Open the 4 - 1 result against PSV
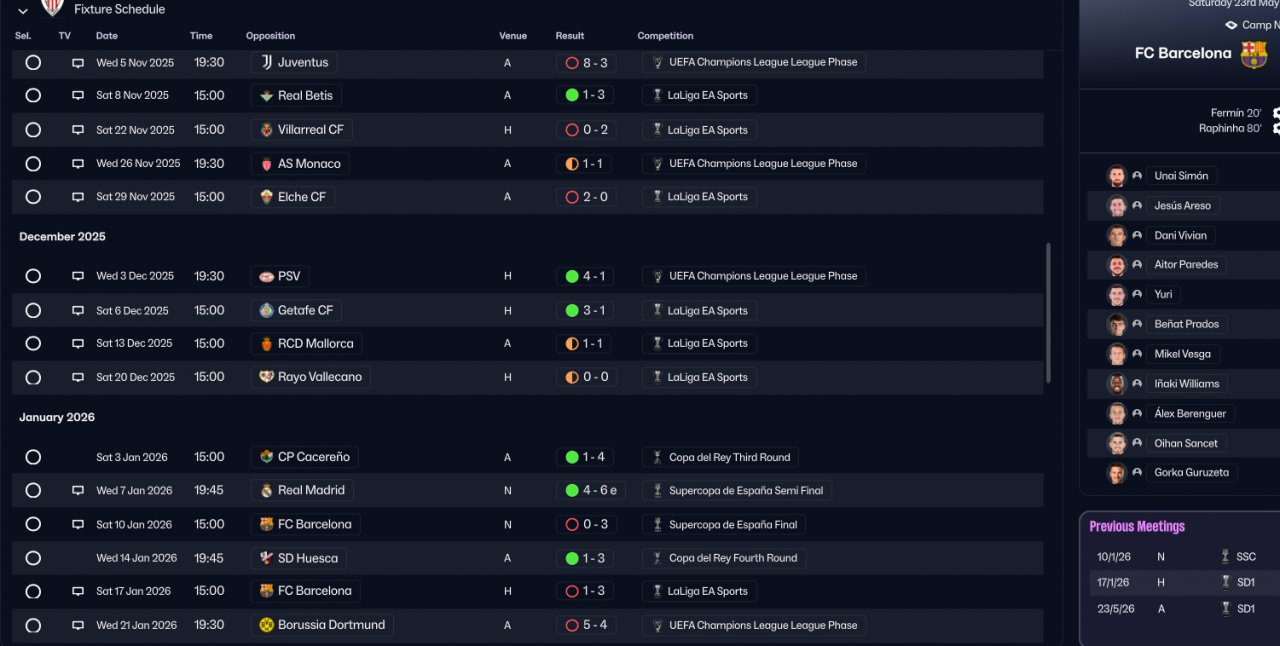 tap(586, 277)
